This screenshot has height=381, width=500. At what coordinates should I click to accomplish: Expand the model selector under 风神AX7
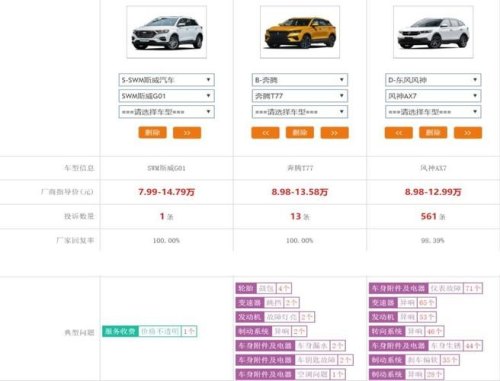point(433,112)
